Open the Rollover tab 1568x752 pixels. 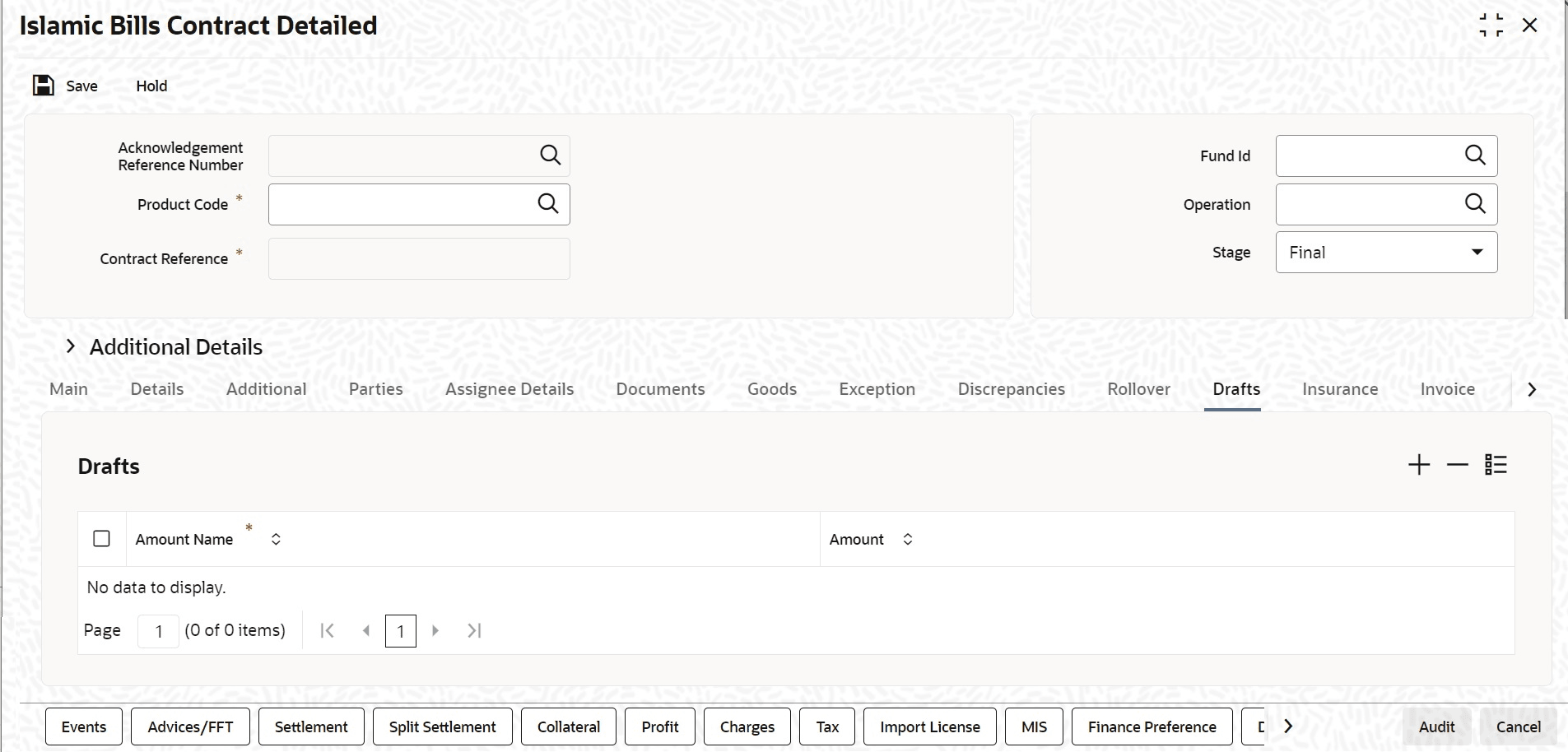point(1139,389)
